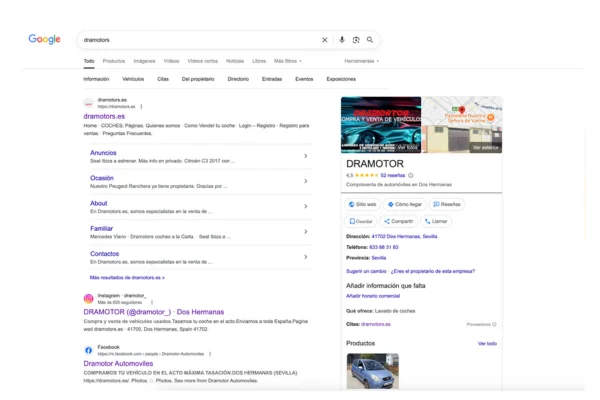
Task: Select the Exposiciones filter chip
Action: coord(341,79)
